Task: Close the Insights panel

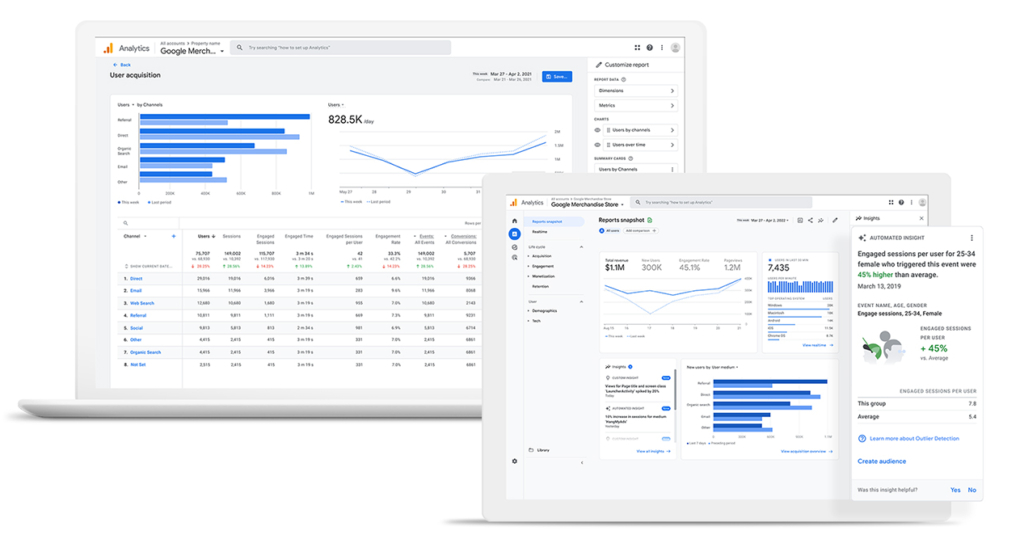Action: 921,218
